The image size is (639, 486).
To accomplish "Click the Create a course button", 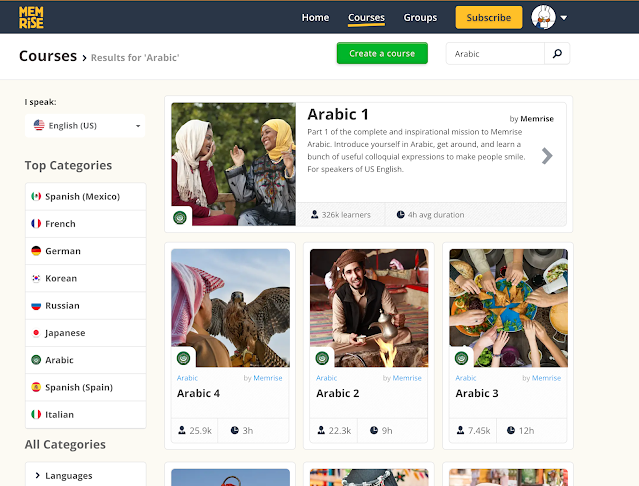I will [382, 53].
